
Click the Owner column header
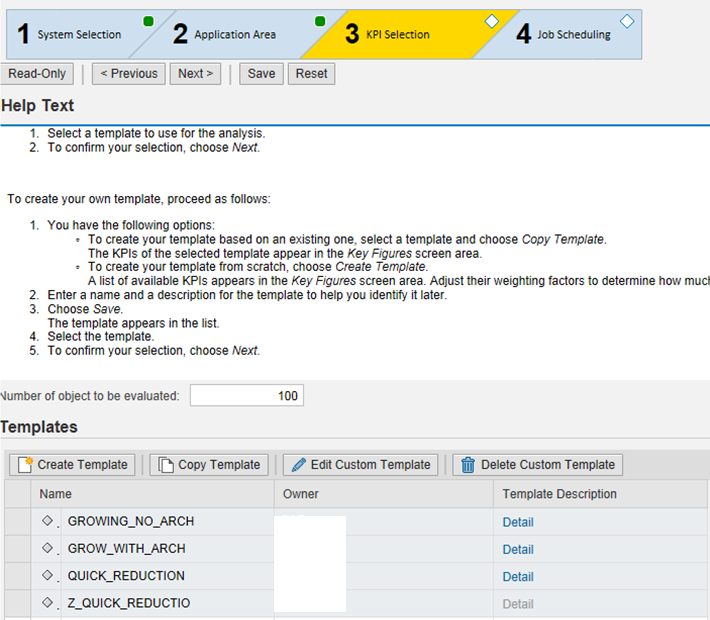coord(384,494)
